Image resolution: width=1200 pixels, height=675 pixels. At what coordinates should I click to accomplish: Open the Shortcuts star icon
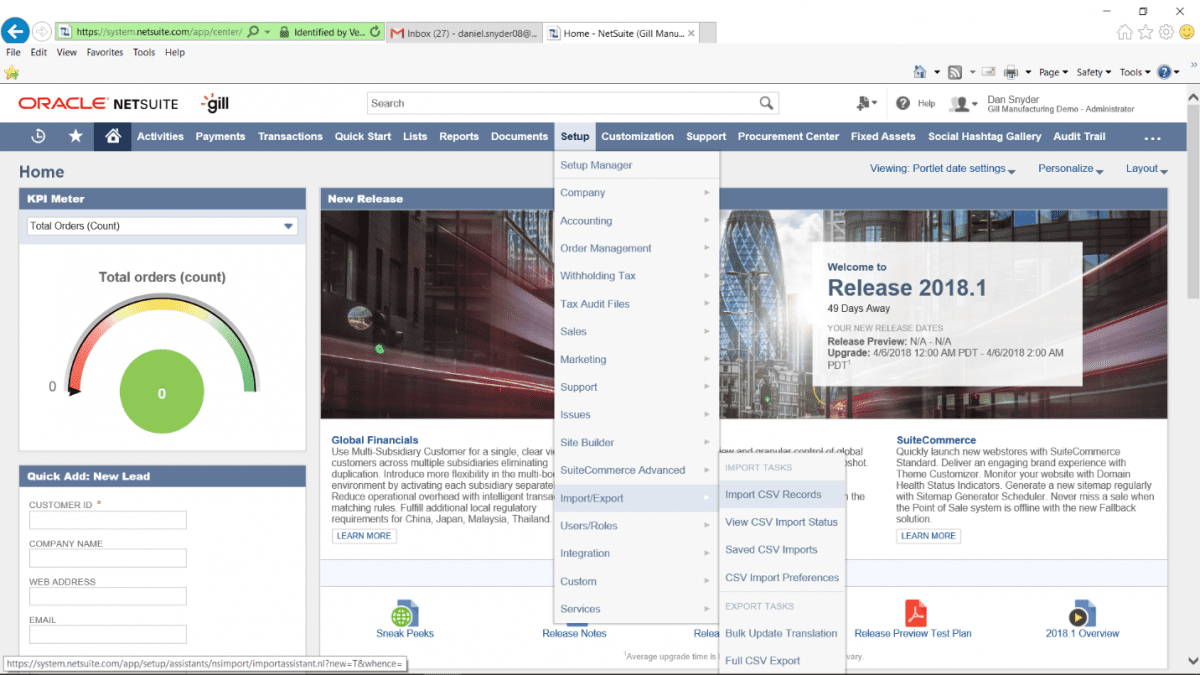75,136
